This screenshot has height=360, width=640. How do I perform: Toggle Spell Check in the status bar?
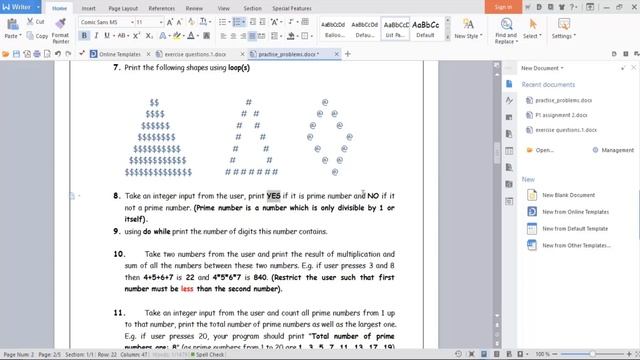[207, 355]
